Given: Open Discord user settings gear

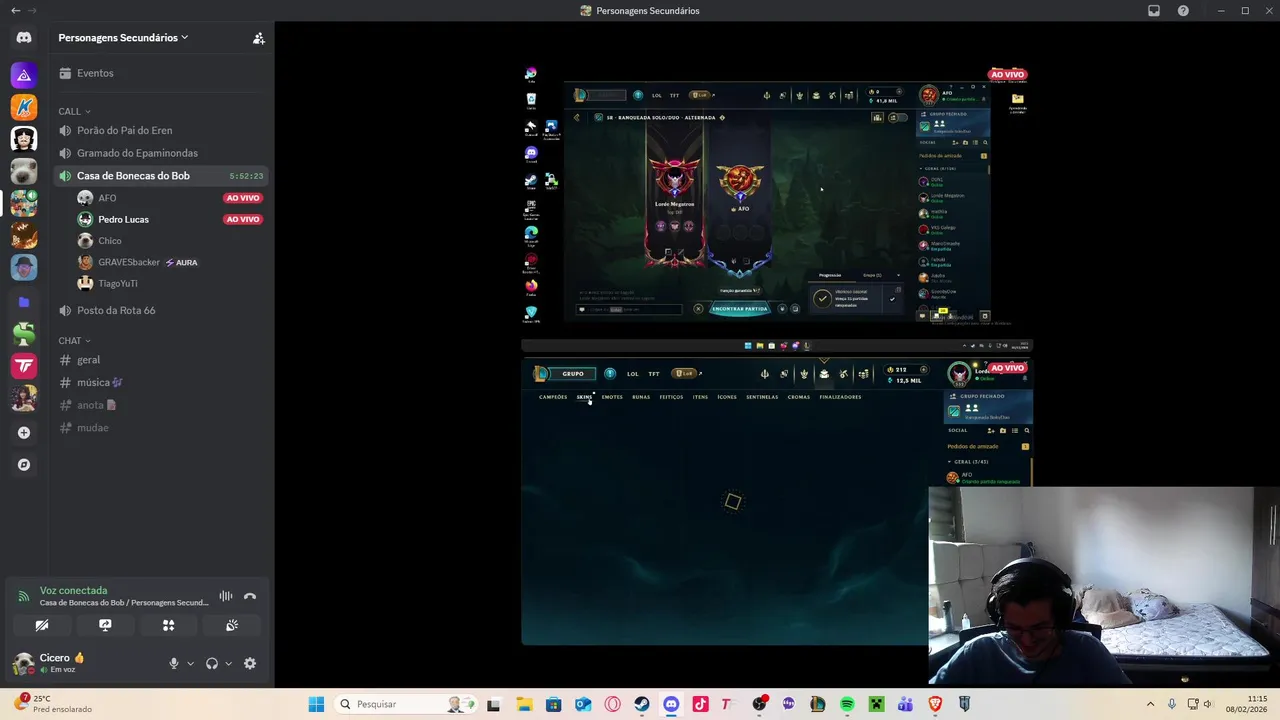Looking at the screenshot, I should pyautogui.click(x=250, y=663).
